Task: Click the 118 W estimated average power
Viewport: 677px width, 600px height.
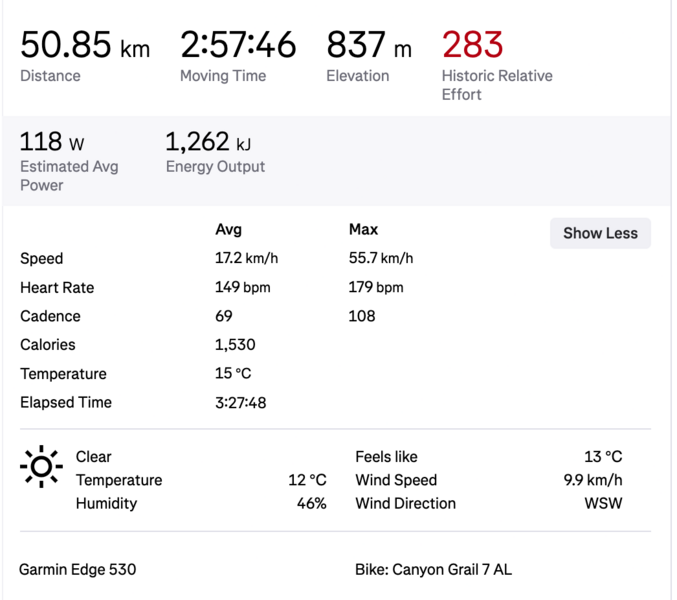Action: tap(52, 142)
